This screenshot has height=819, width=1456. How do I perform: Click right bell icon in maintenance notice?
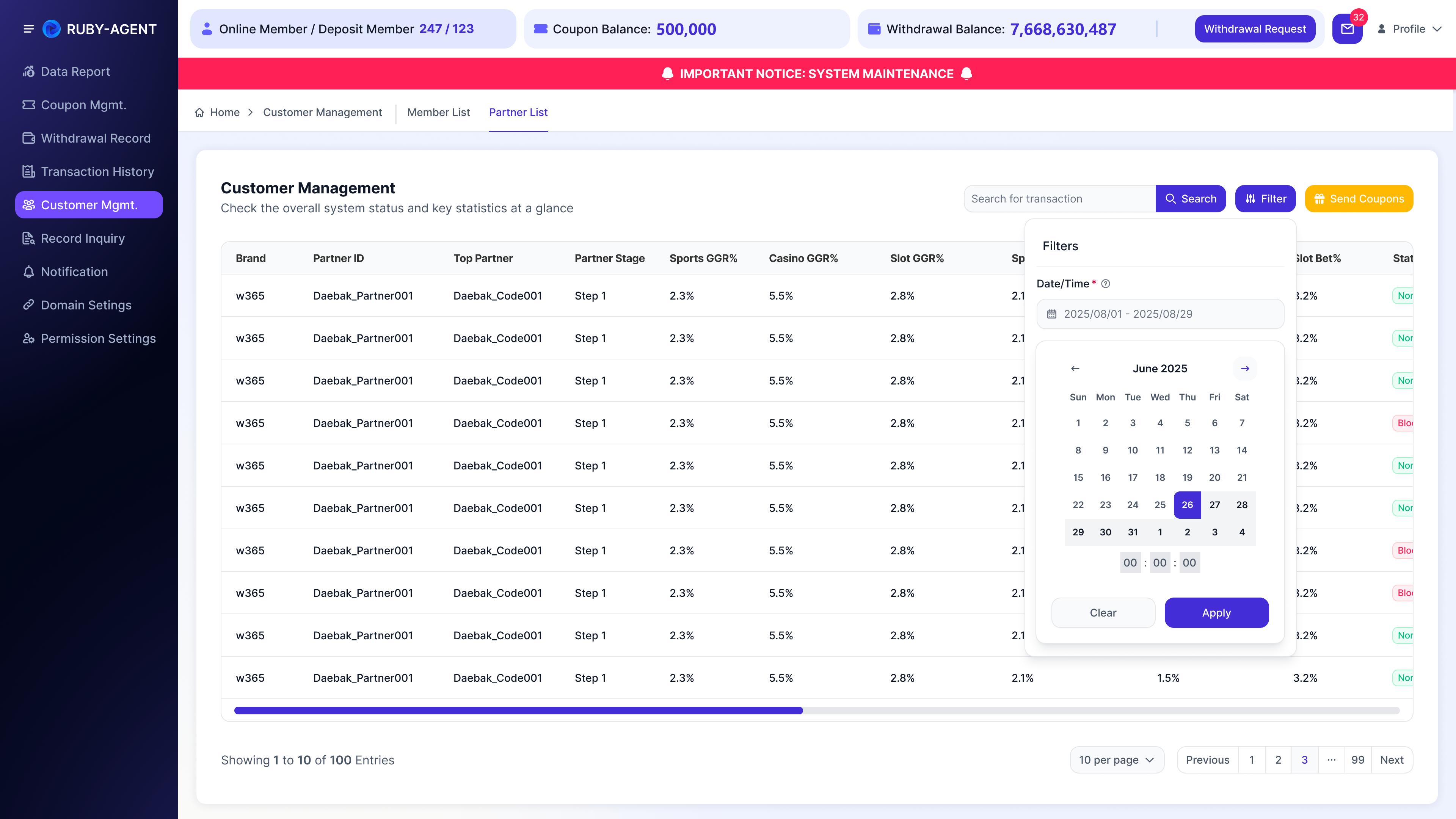click(966, 74)
